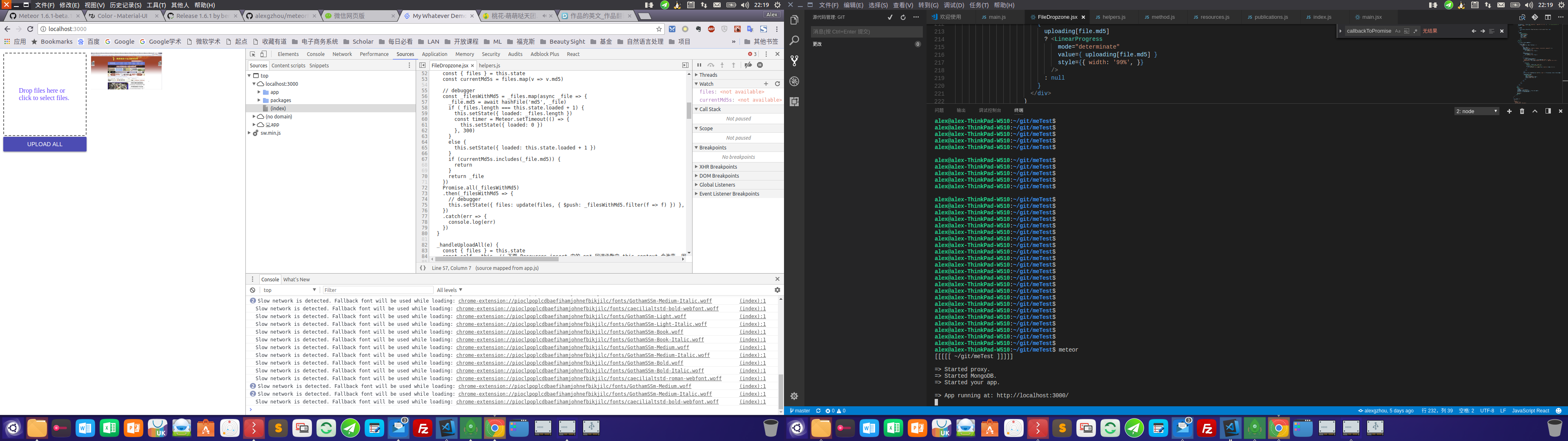This screenshot has height=441, width=1568.
Task: Open the terminal selector '2: node' dropdown
Action: tap(1477, 111)
